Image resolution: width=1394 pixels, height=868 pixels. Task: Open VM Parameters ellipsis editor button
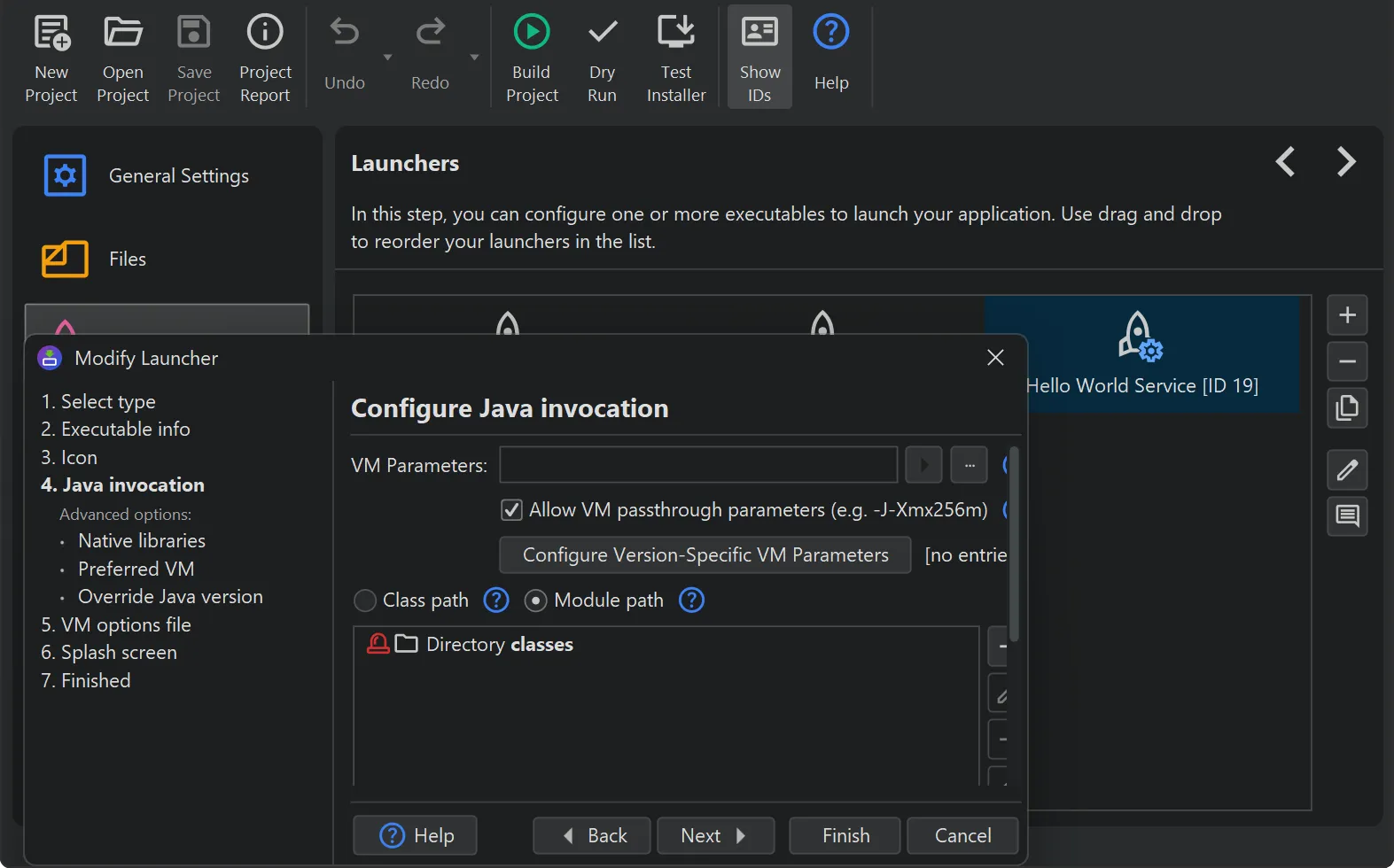click(x=970, y=465)
